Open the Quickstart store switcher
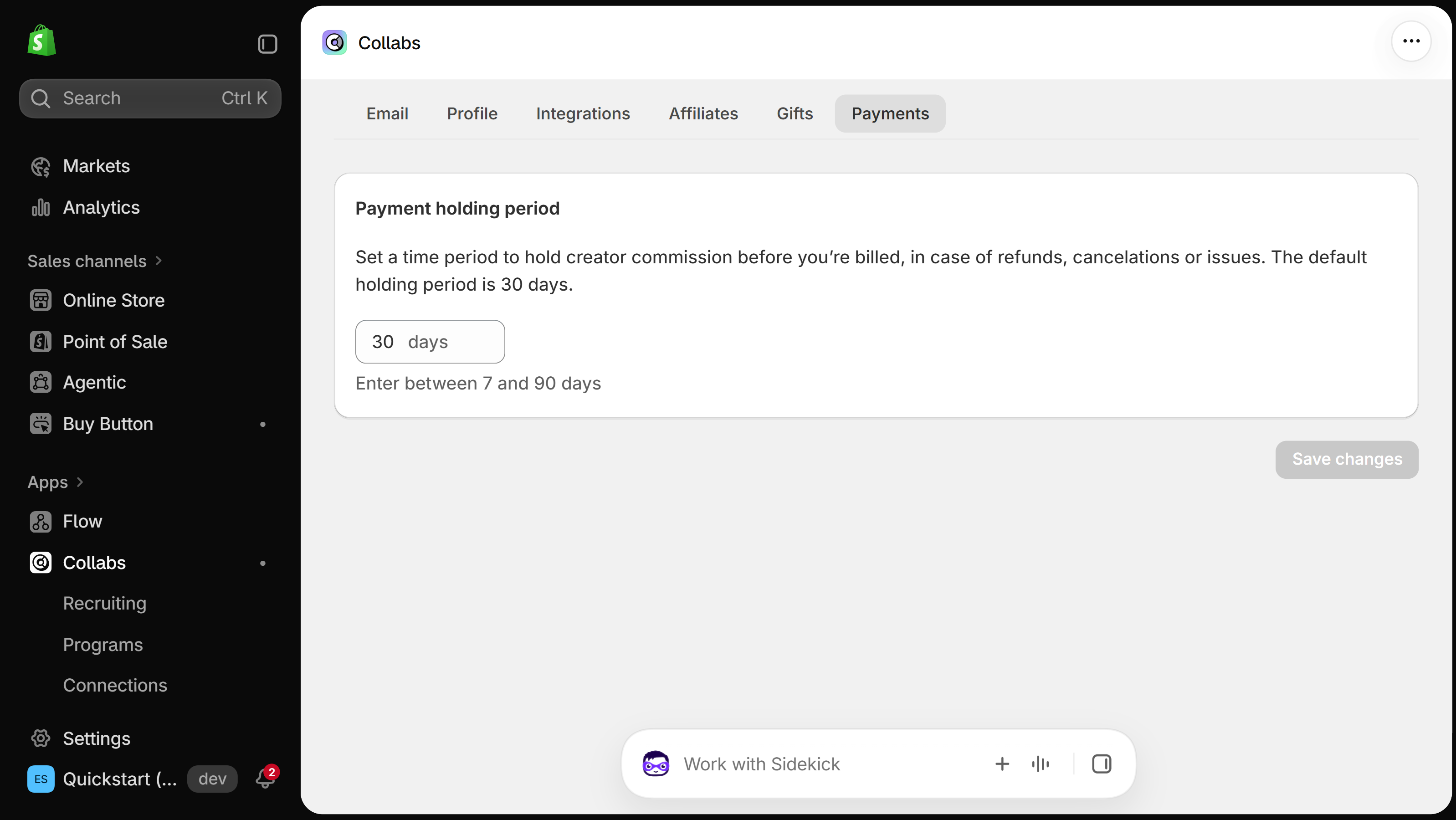 [x=120, y=779]
